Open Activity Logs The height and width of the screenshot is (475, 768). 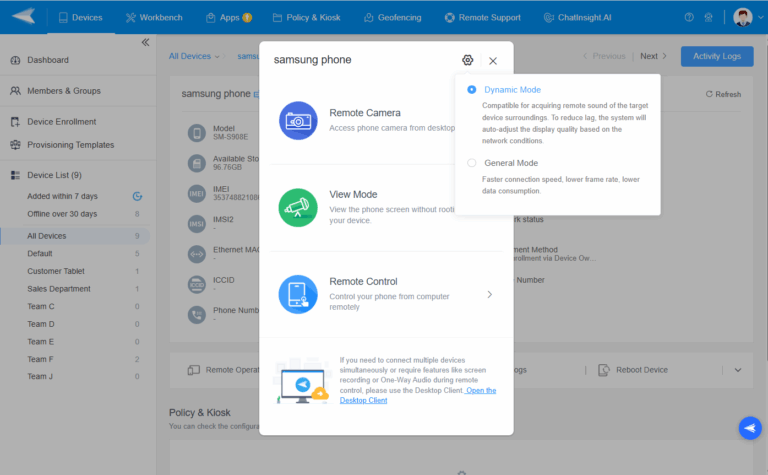coord(717,56)
